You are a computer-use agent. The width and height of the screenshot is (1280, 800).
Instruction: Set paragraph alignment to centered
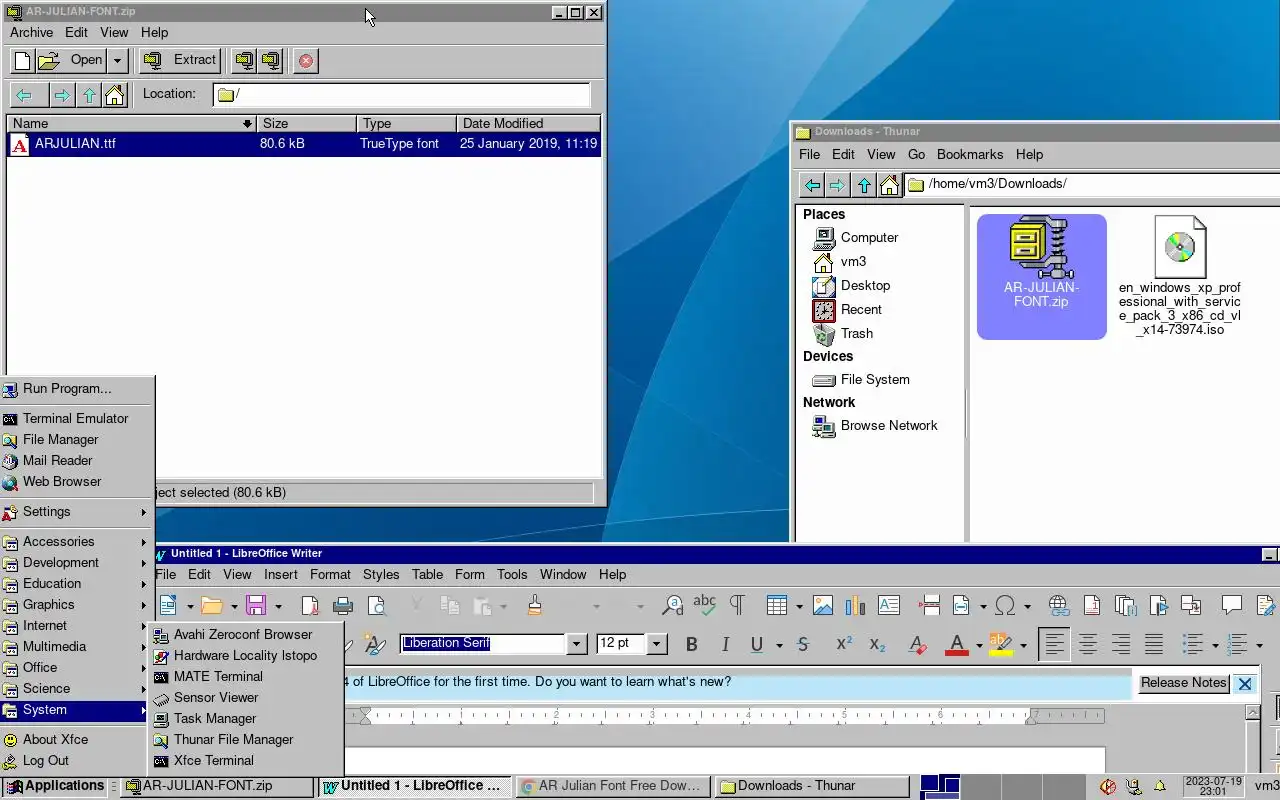pos(1087,645)
